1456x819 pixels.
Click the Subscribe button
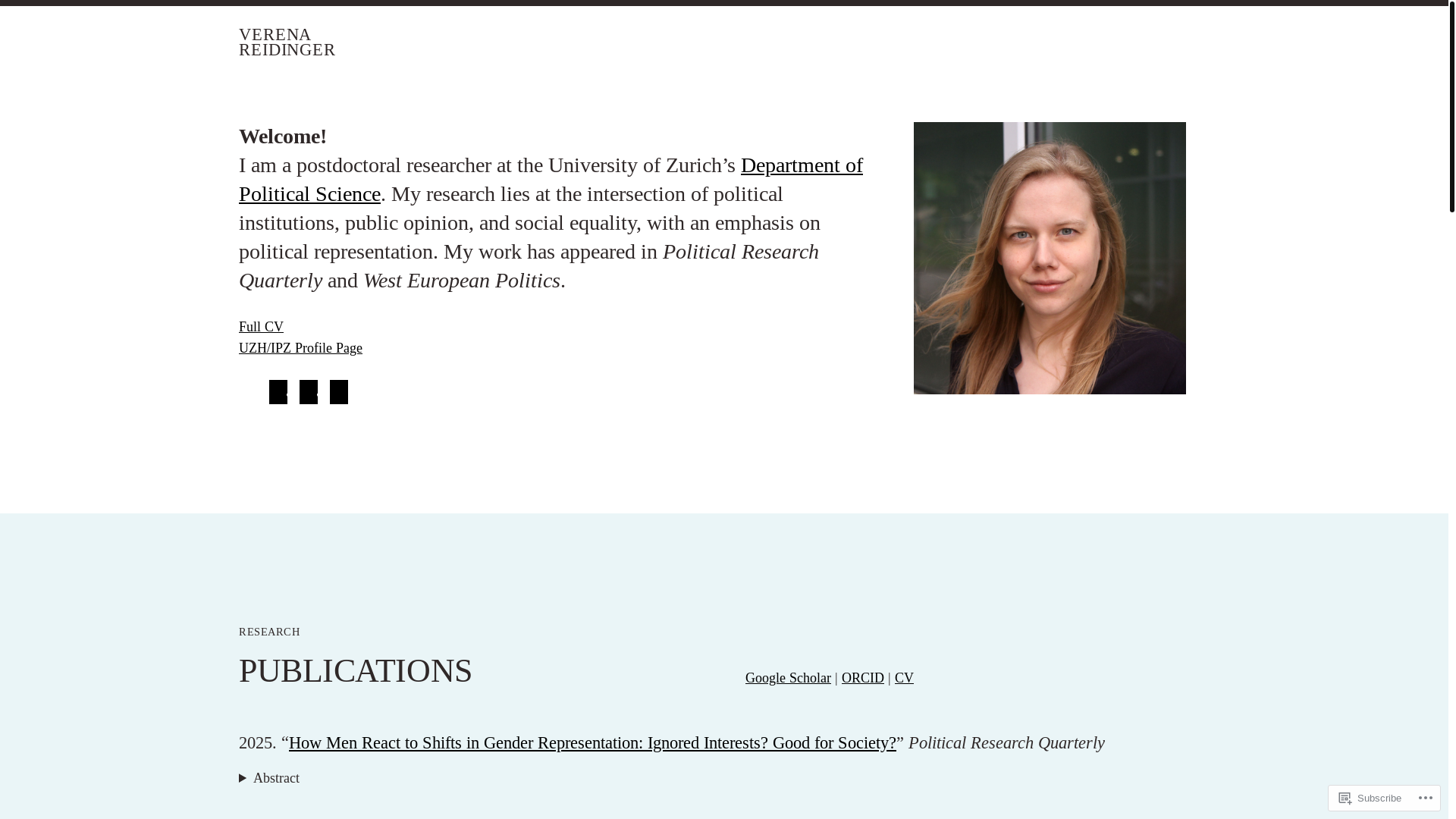(x=1370, y=798)
